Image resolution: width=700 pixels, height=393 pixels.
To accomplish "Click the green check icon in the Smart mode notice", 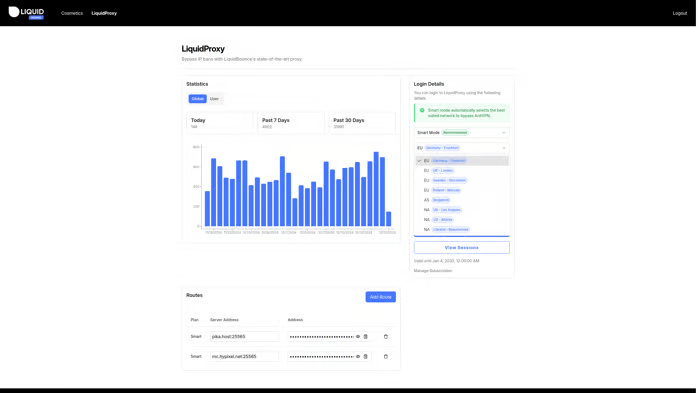I will [x=422, y=110].
